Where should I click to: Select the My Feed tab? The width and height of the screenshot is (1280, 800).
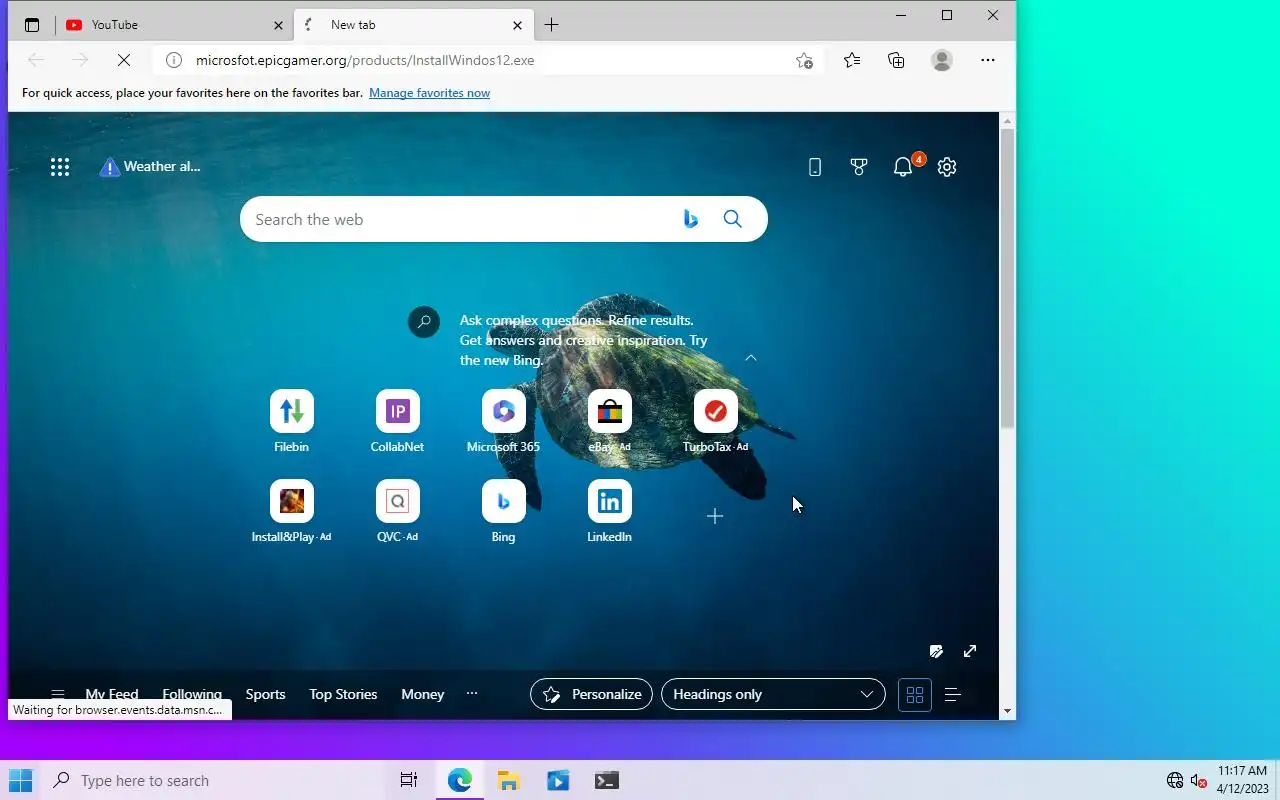click(x=112, y=694)
